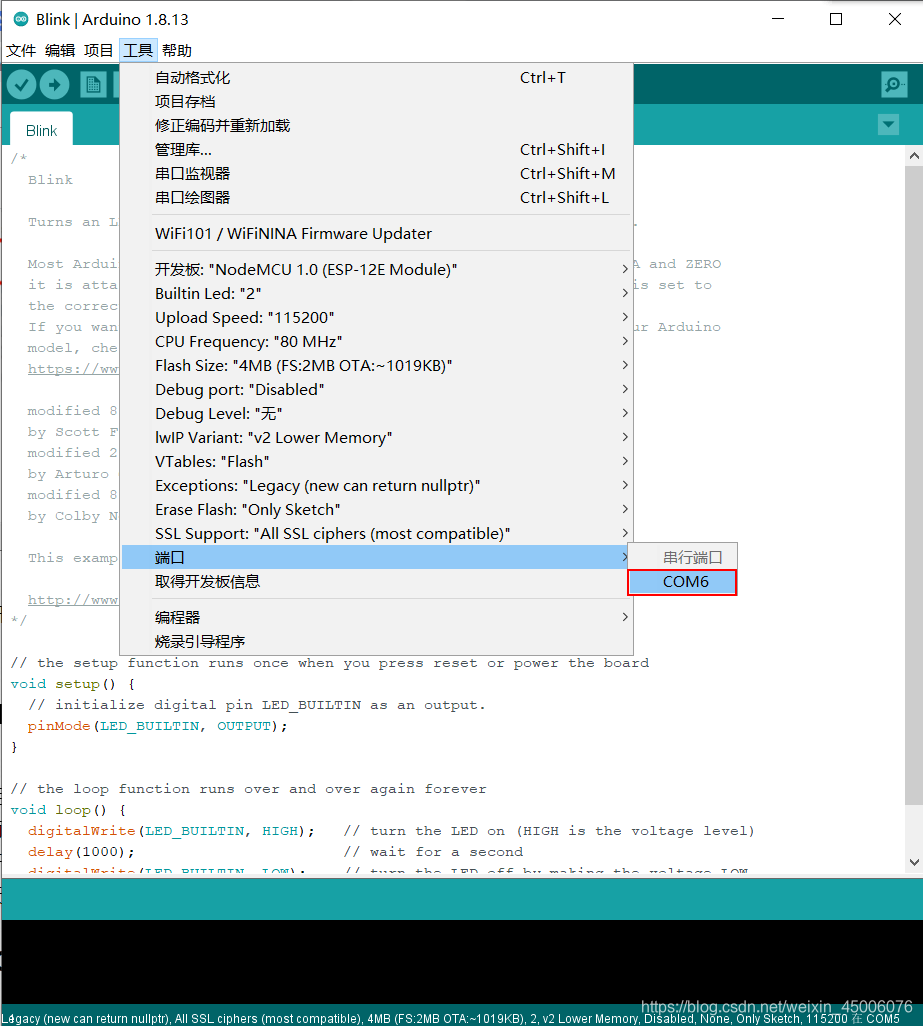
Task: Click the black console output area
Action: 461,962
